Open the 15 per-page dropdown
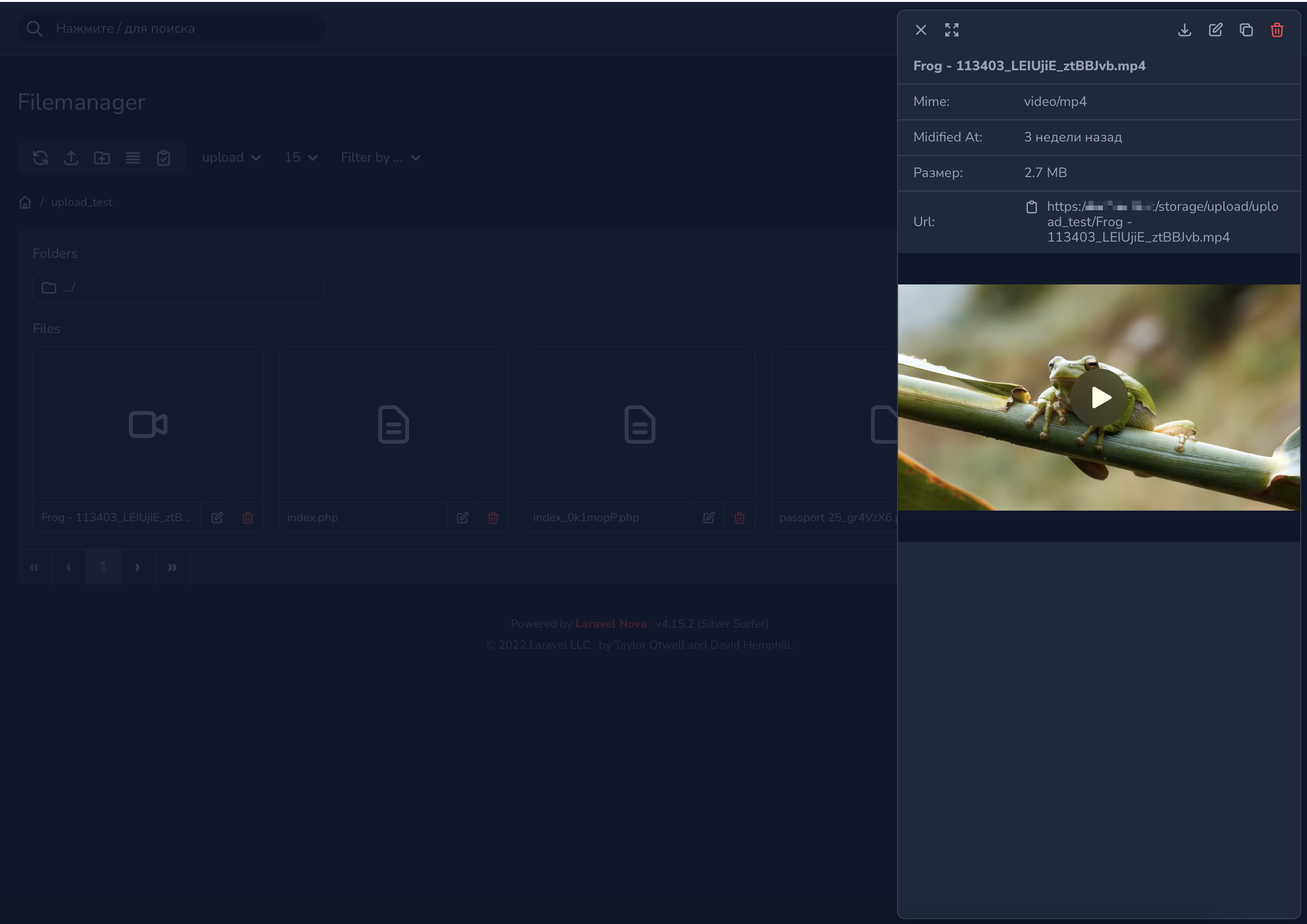Screen dimensions: 1307x924 [x=301, y=158]
